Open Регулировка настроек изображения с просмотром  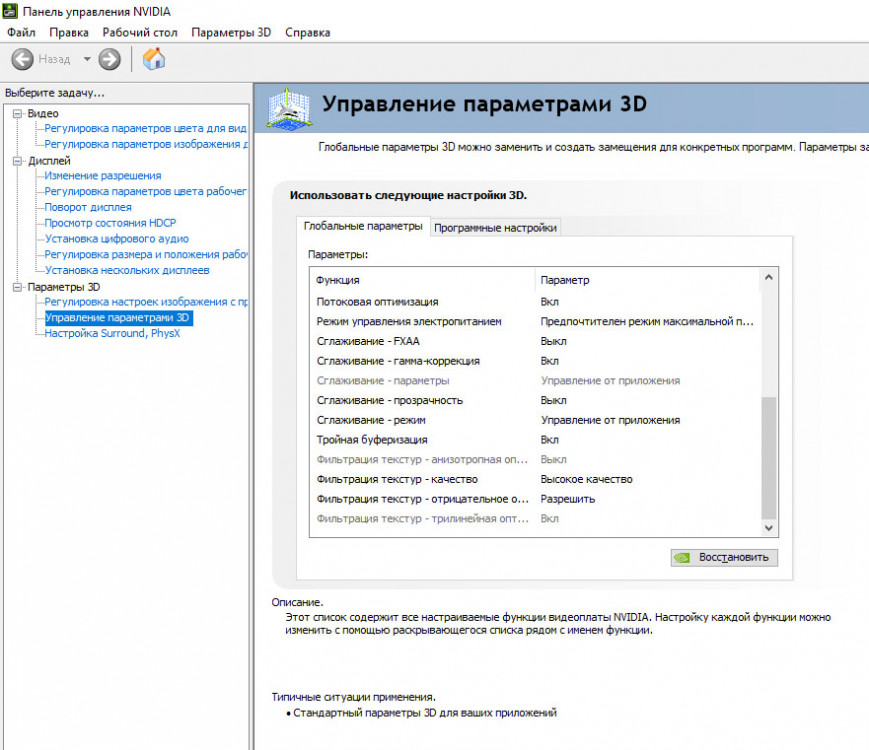pyautogui.click(x=146, y=302)
